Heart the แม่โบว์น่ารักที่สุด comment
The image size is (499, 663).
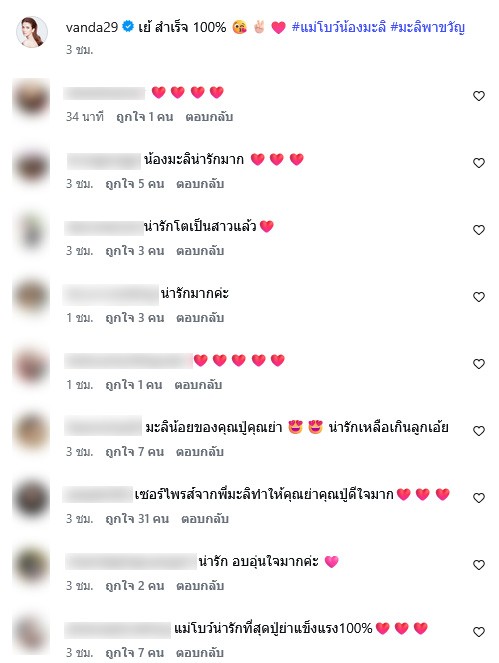tap(478, 632)
